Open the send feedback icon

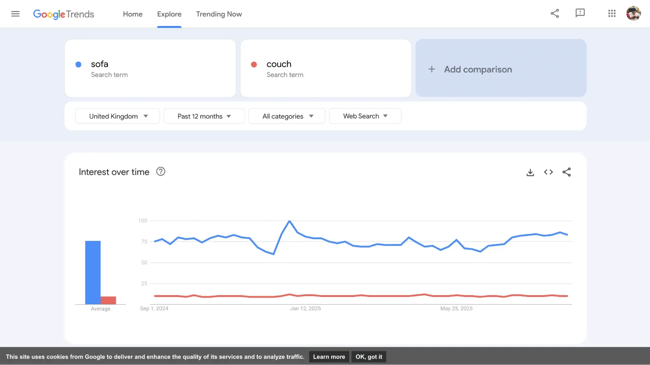coord(580,13)
